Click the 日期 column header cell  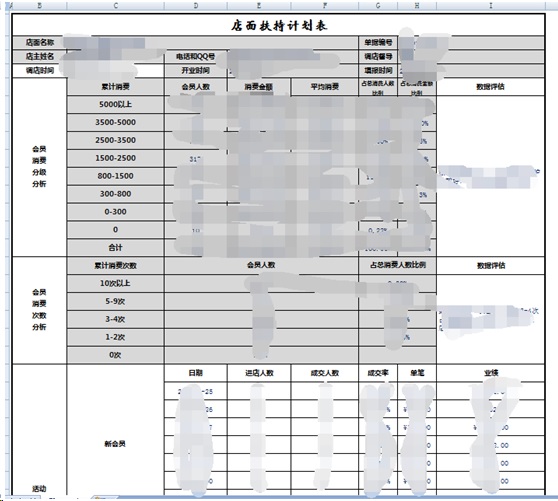[x=196, y=373]
